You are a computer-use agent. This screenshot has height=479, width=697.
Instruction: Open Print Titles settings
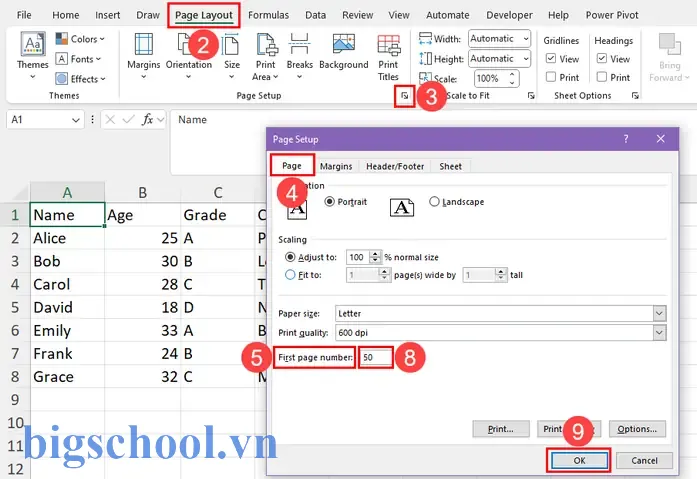388,57
